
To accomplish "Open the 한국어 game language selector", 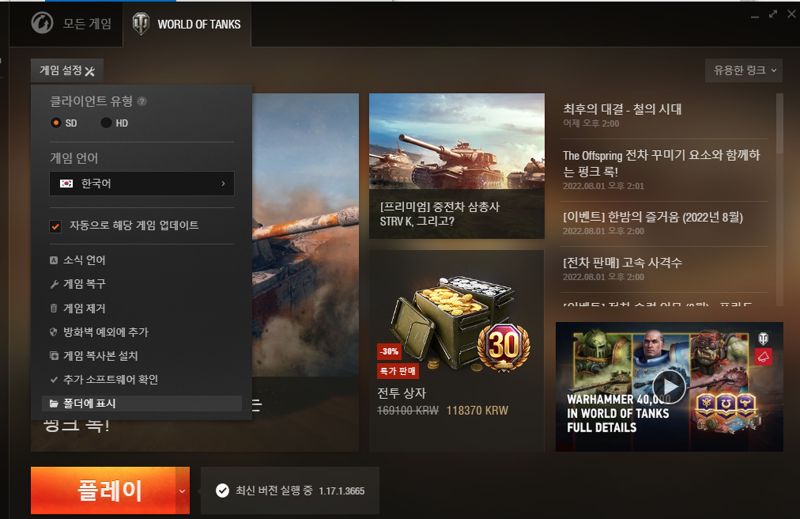I will click(142, 184).
